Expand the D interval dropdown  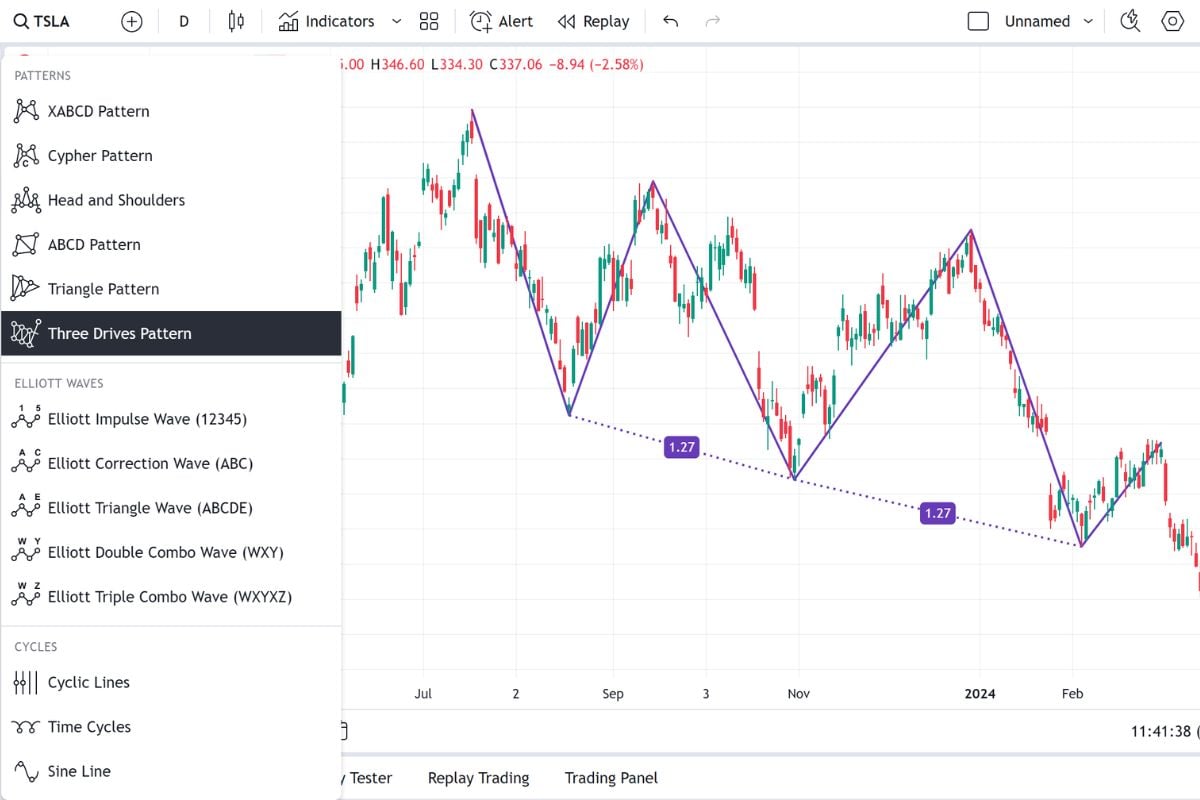tap(184, 20)
